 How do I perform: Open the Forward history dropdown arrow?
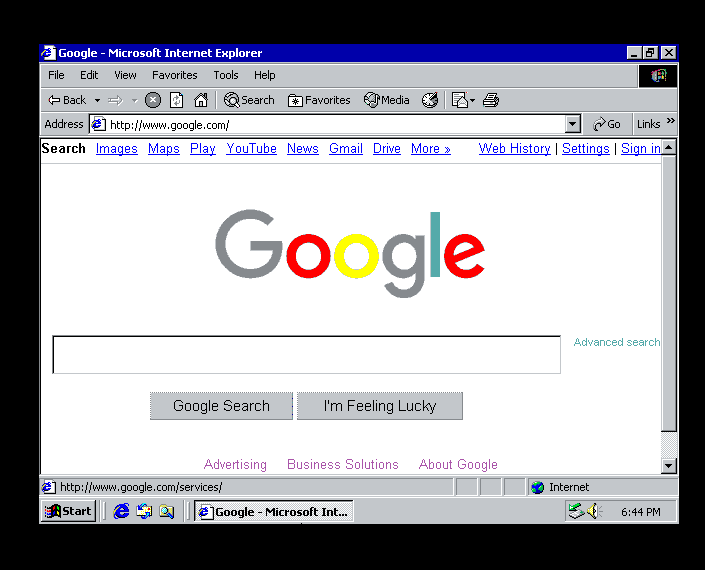coord(134,100)
